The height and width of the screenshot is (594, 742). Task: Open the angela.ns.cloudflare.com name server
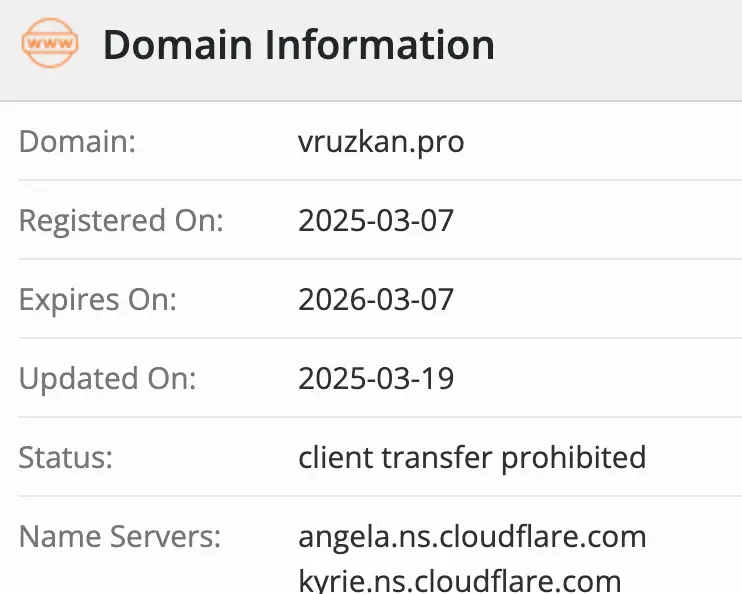[x=472, y=536]
